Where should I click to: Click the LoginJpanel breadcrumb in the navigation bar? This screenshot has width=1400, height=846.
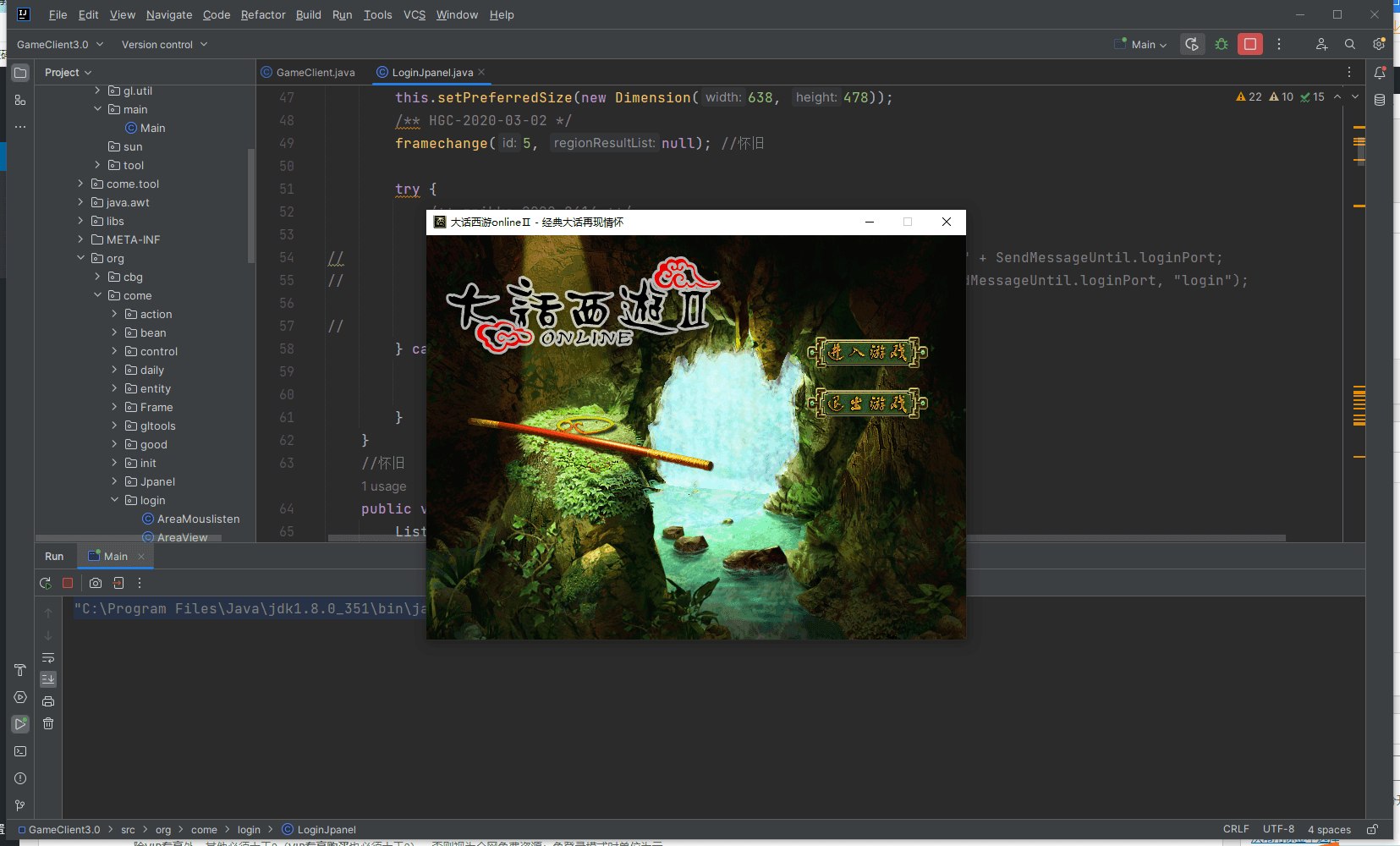(x=319, y=829)
